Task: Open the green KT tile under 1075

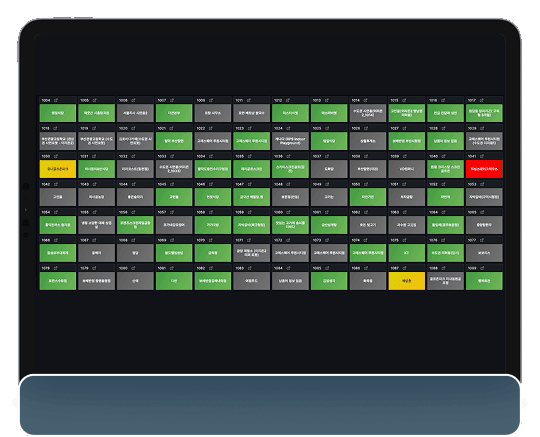Action: pyautogui.click(x=406, y=253)
